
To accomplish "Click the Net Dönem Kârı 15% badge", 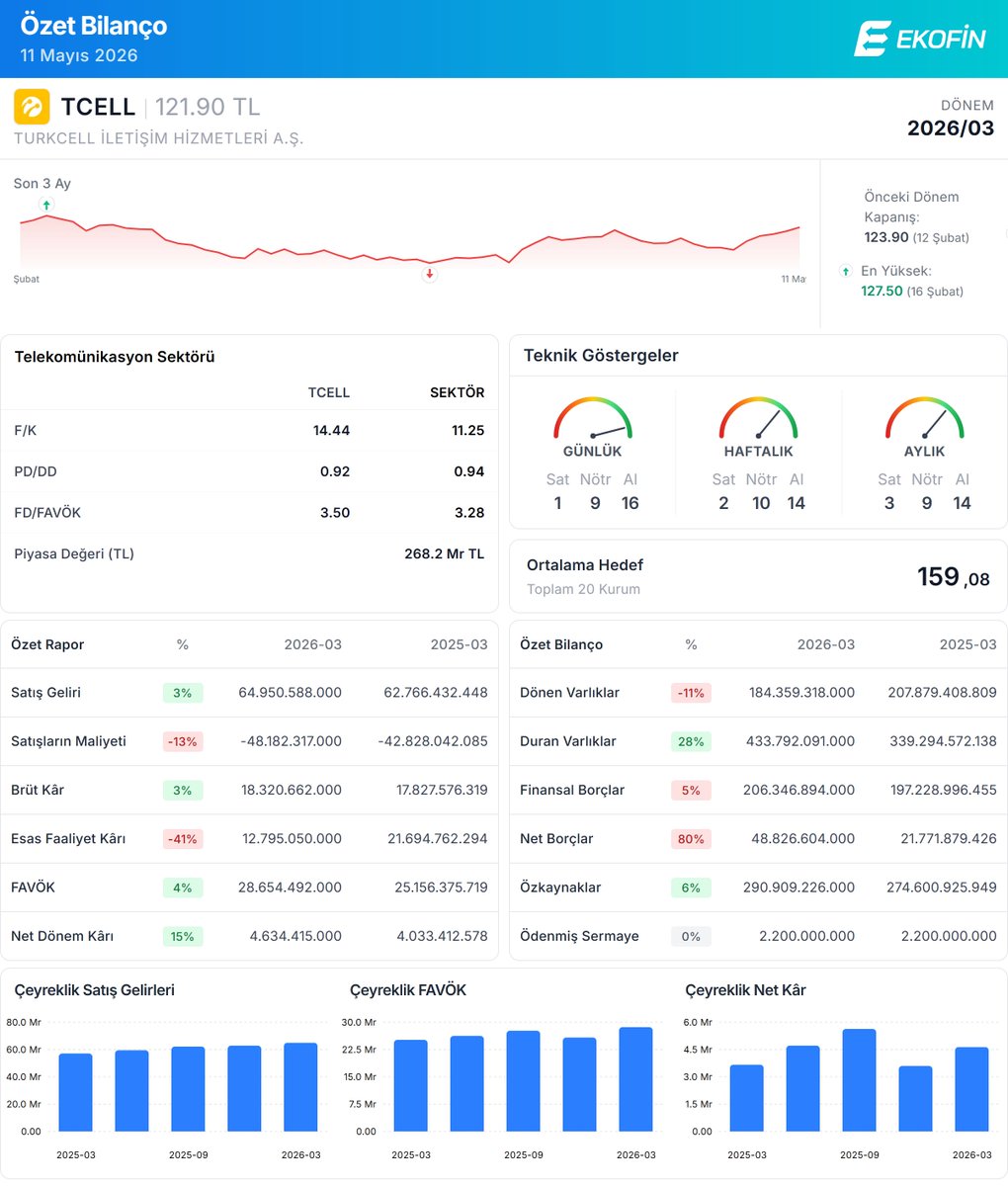I will click(x=183, y=936).
